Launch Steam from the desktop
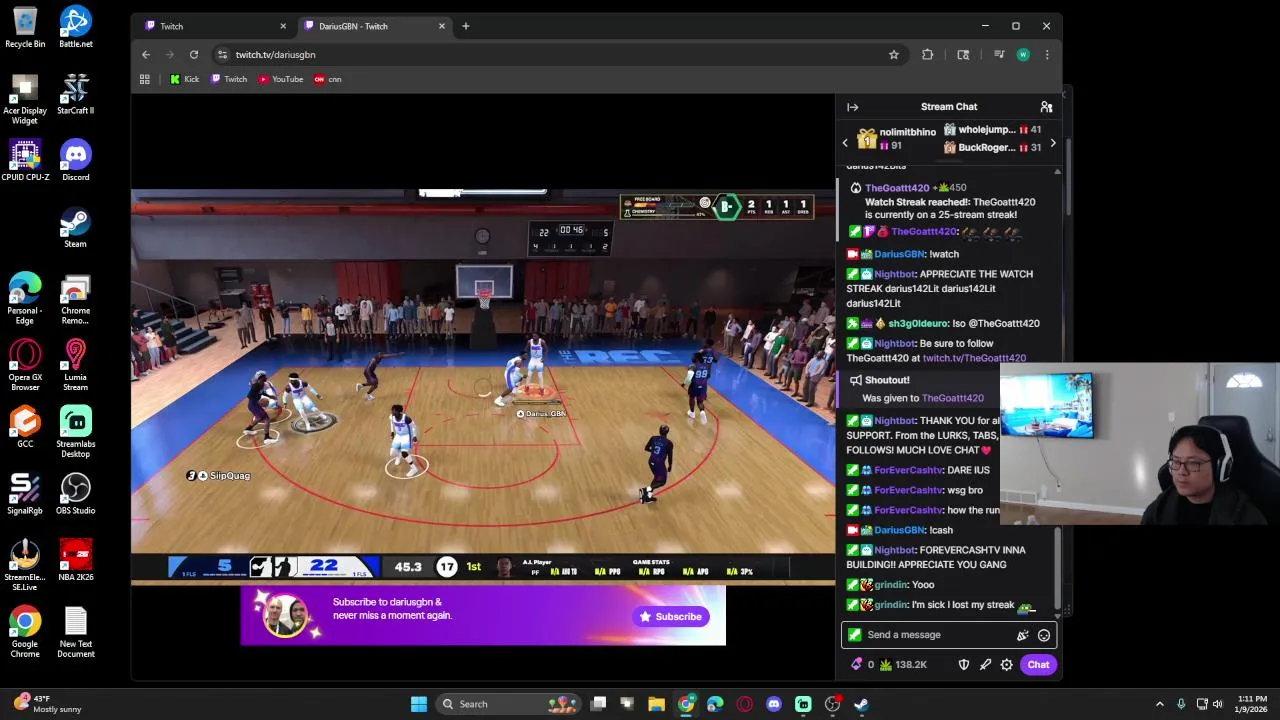The height and width of the screenshot is (720, 1280). (76, 228)
